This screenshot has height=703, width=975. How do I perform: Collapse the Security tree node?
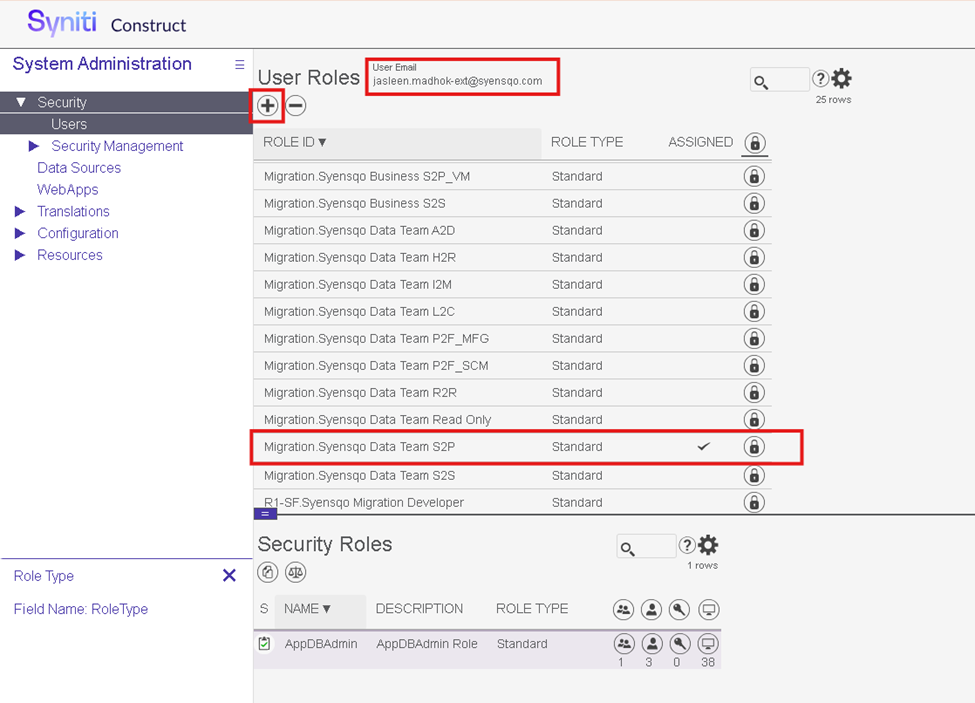[x=20, y=102]
